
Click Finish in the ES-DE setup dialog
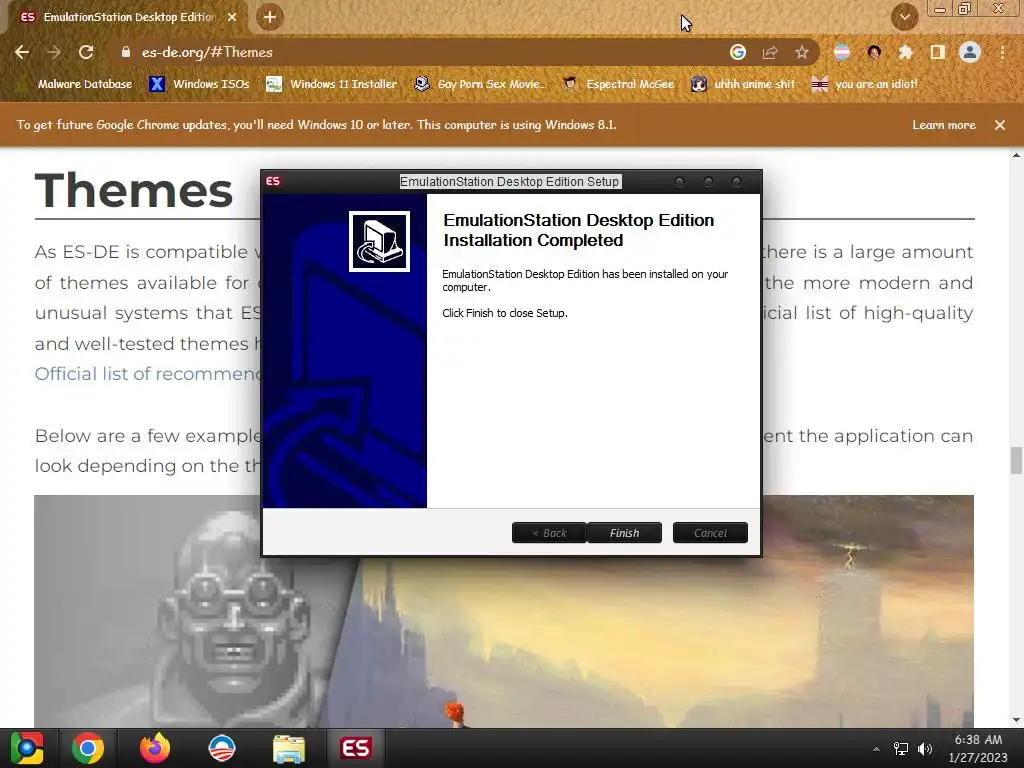pyautogui.click(x=624, y=533)
